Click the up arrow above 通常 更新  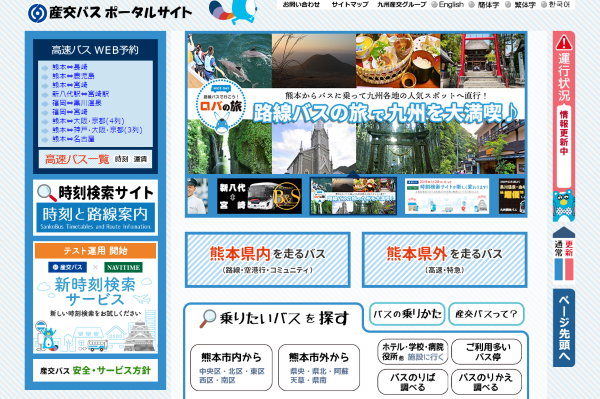[564, 232]
